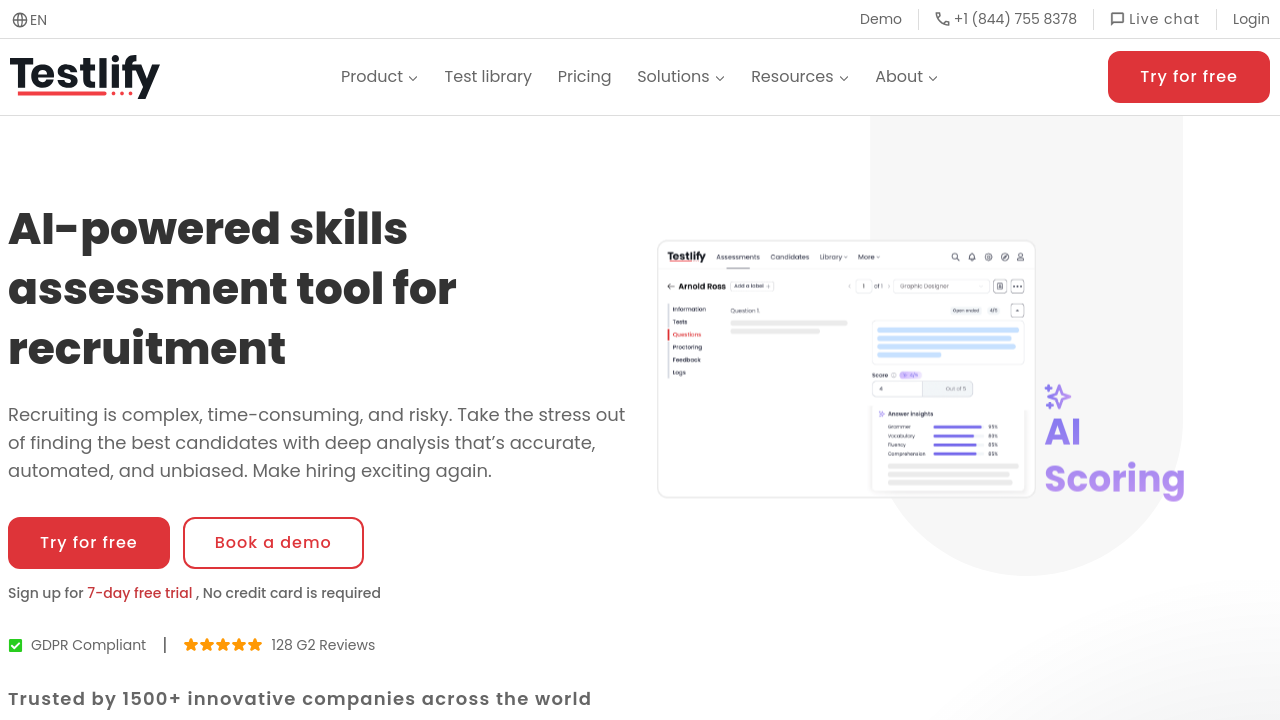Viewport: 1280px width, 720px height.
Task: Expand the Product dropdown menu
Action: point(379,77)
